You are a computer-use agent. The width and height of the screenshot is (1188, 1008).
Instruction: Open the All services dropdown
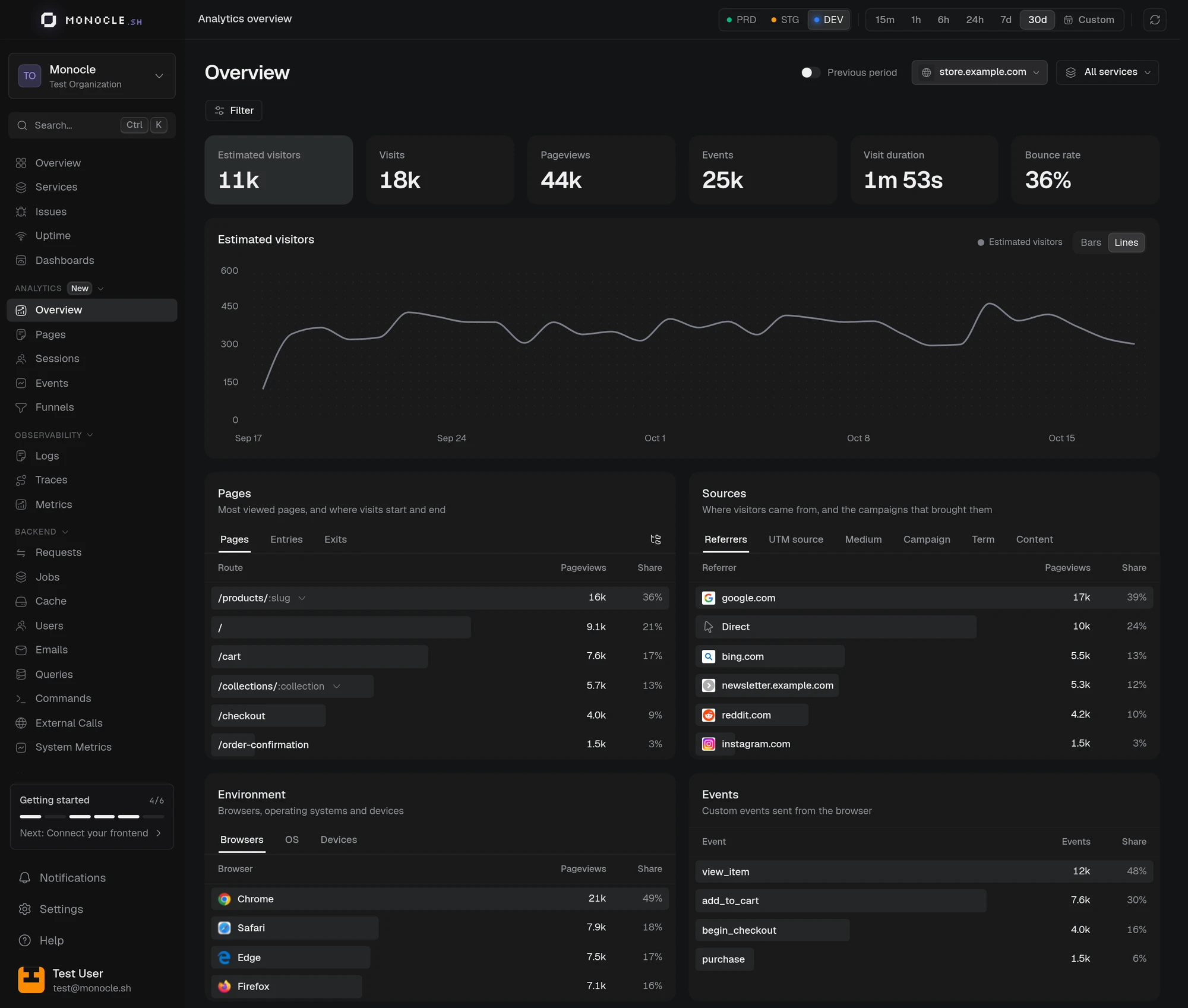click(x=1107, y=72)
